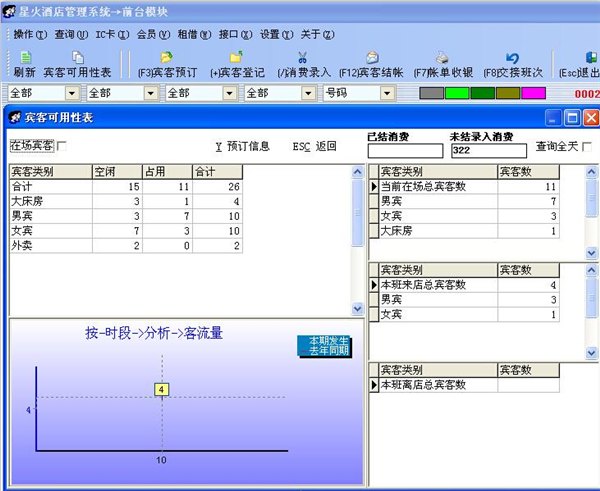
Task: Open the 宾客可用性表 toolbar icon
Action: (x=78, y=58)
